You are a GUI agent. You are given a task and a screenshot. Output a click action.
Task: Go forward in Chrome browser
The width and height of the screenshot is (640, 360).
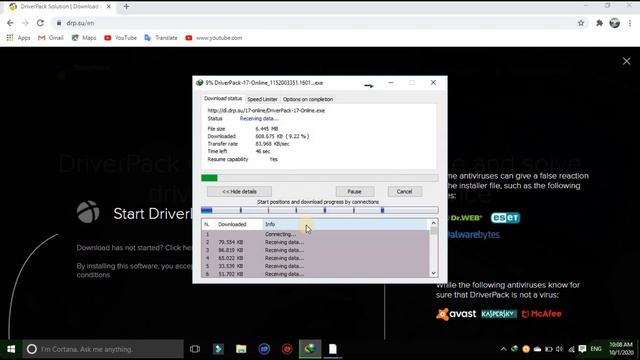(25, 23)
